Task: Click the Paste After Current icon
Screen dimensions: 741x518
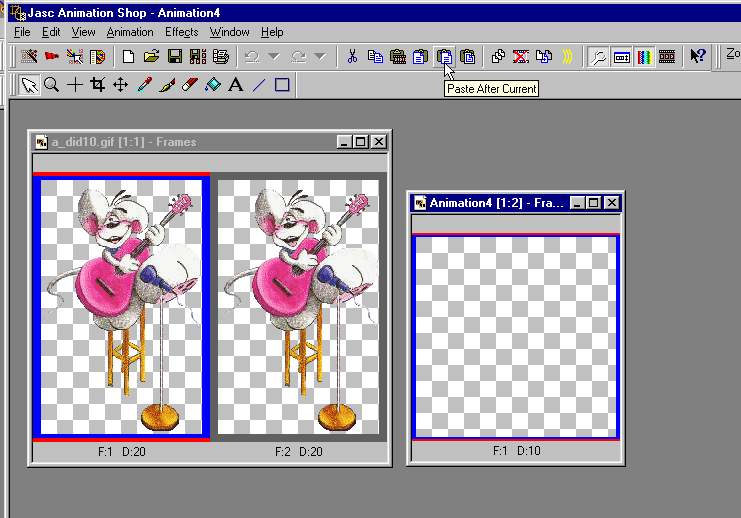Action: coord(444,57)
